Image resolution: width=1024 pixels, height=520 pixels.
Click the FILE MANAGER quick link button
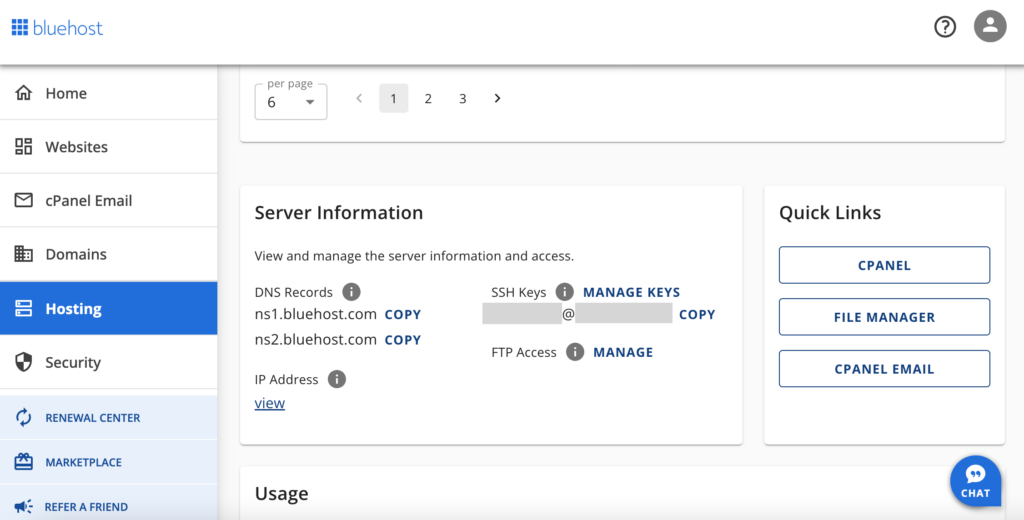coord(884,317)
